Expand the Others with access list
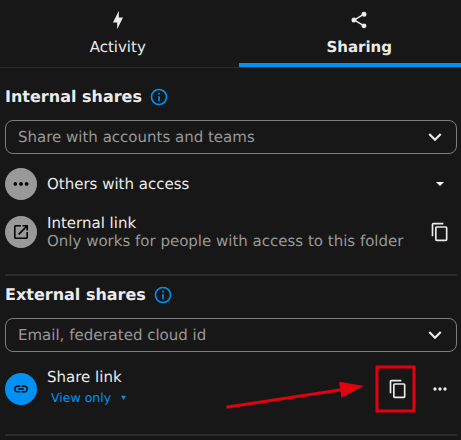The image size is (461, 440). (x=440, y=184)
